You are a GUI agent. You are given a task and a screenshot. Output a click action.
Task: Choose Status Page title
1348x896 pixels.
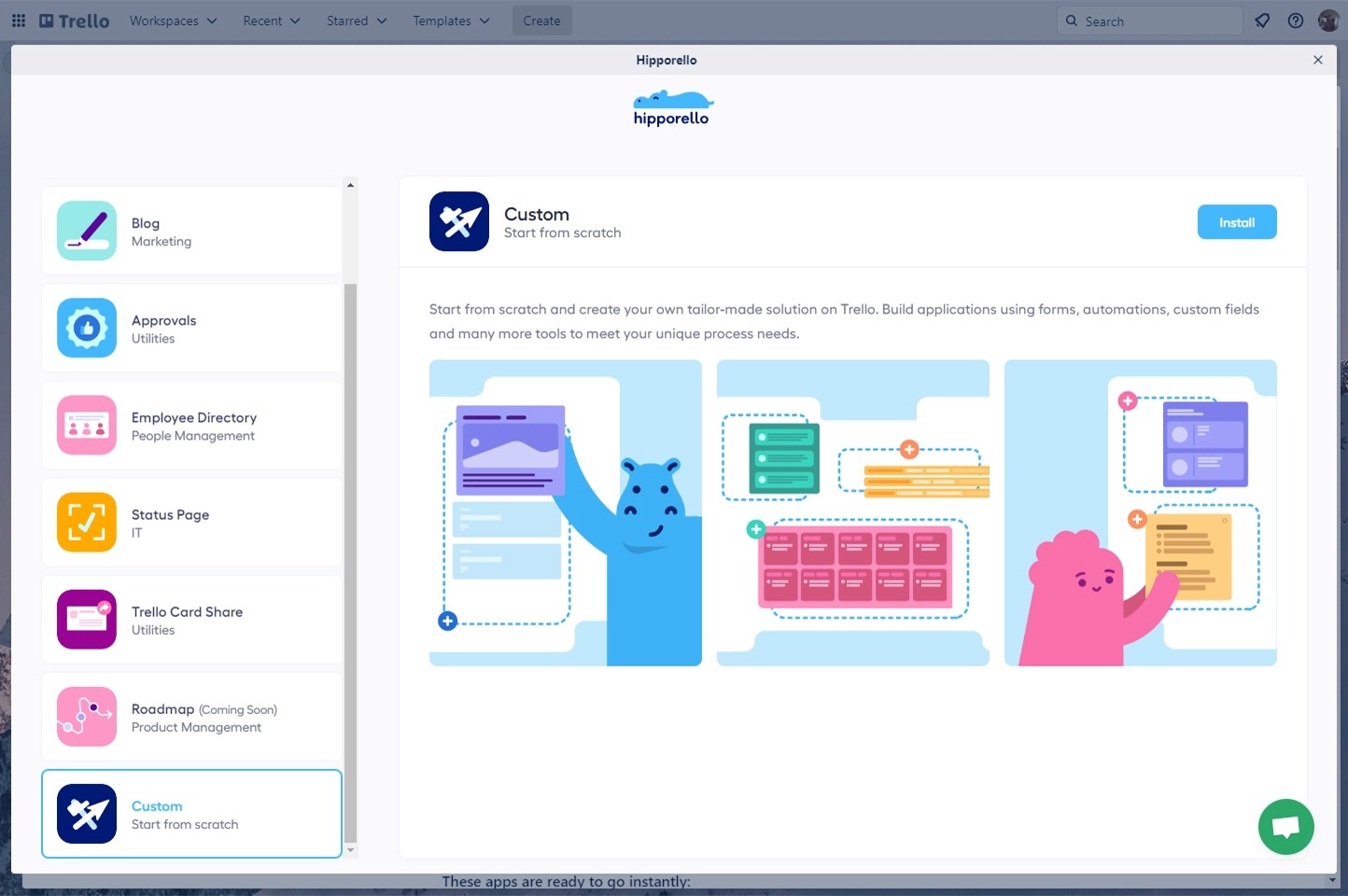[x=170, y=514]
